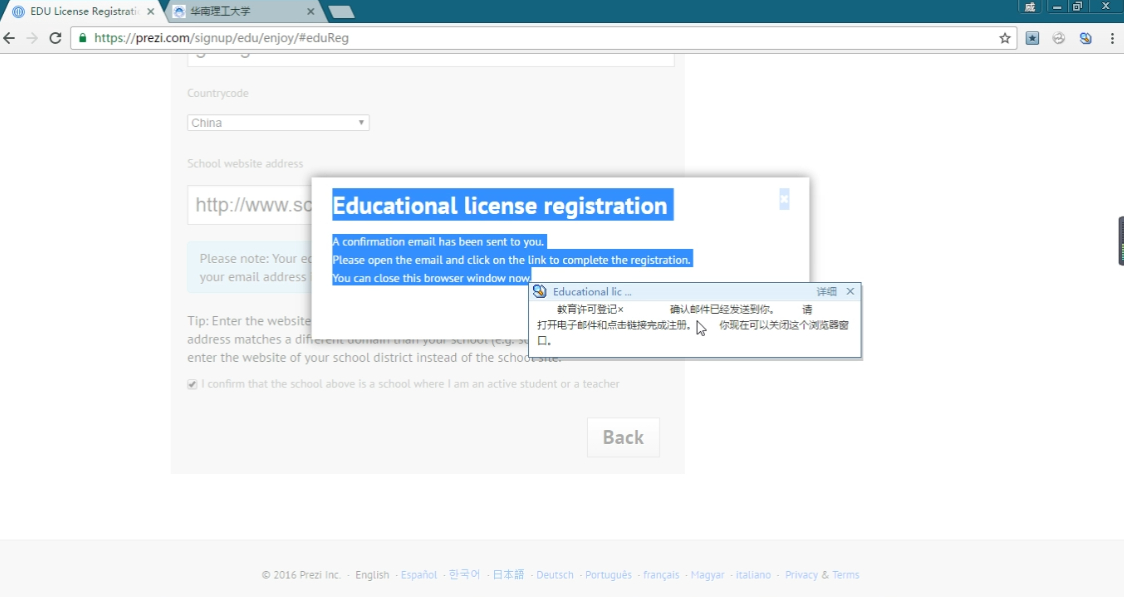Restore the browser window size
The image size is (1124, 597).
click(x=1077, y=7)
